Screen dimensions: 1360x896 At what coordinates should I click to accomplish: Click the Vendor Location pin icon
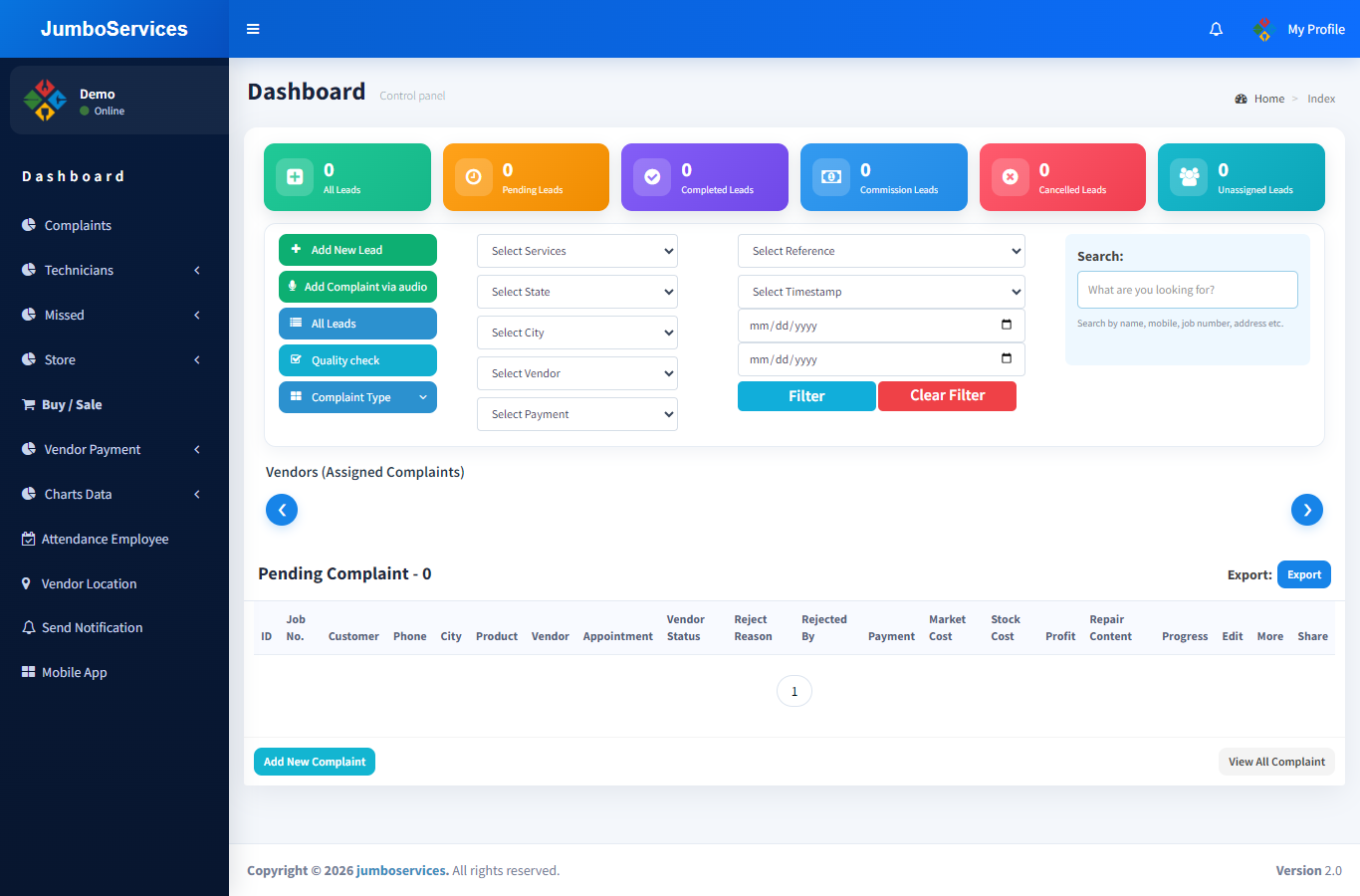pos(27,583)
